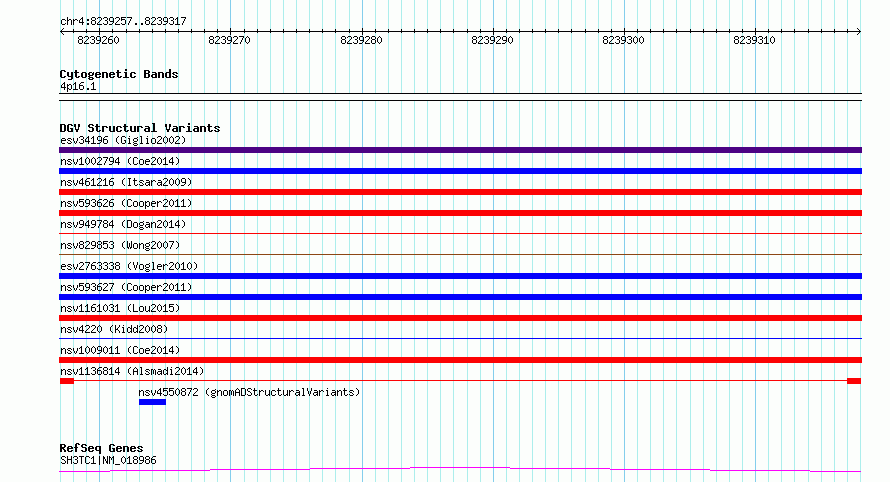Image resolution: width=890 pixels, height=482 pixels.
Task: Click the red nsv593626 variant bar
Action: pyautogui.click(x=460, y=213)
